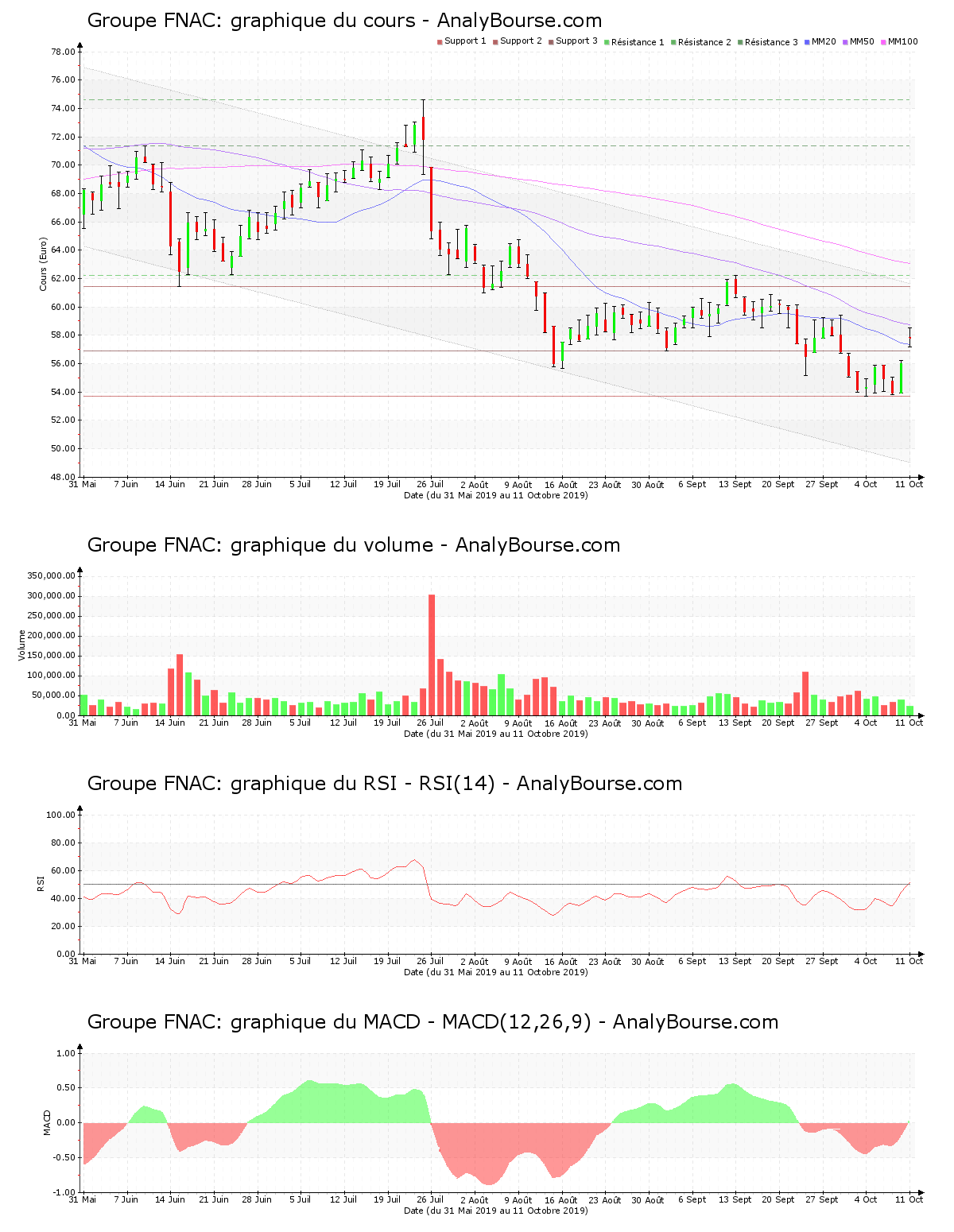
Task: Click the 48.00 value on price axis
Action: 63,477
